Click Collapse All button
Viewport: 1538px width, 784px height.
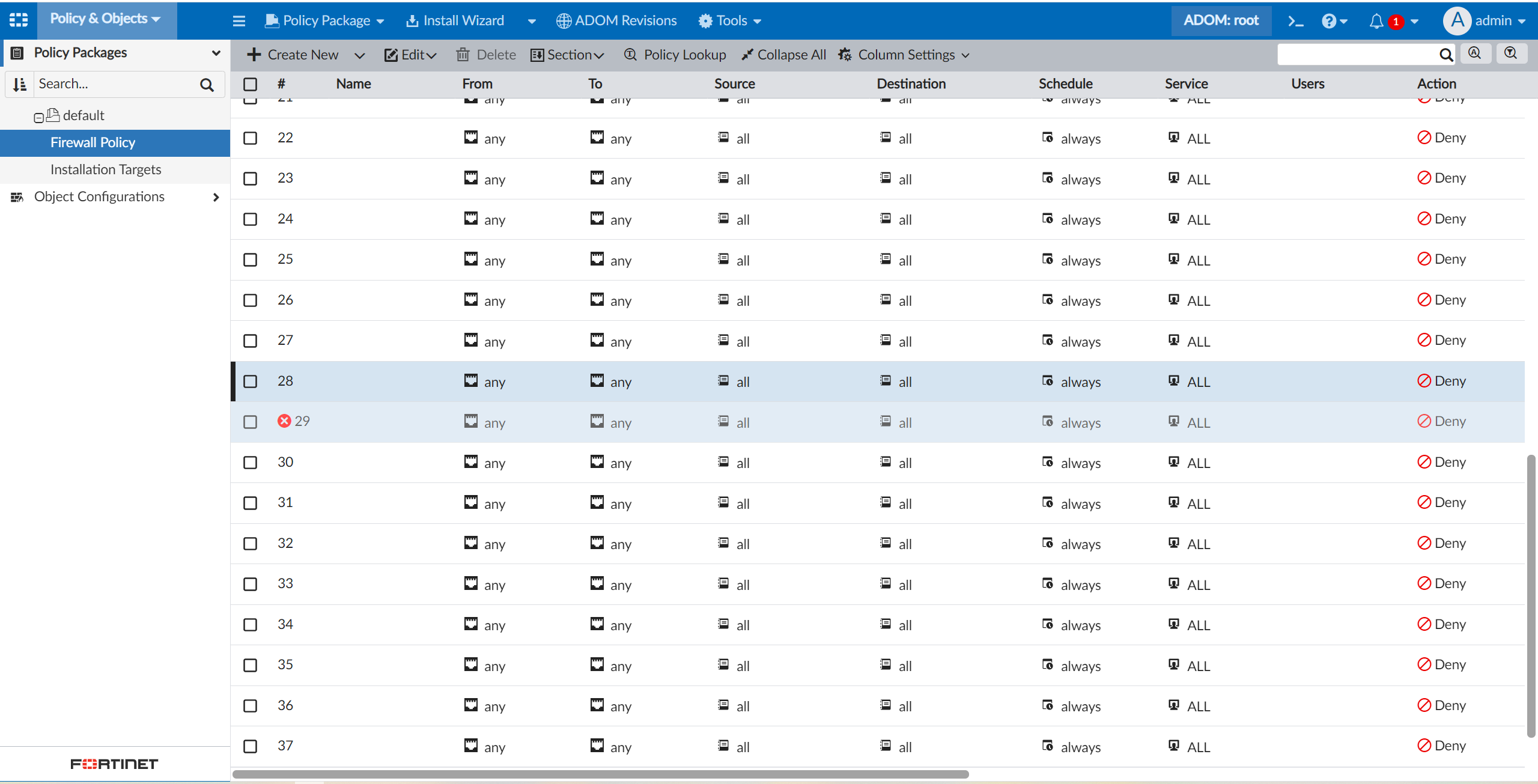783,55
